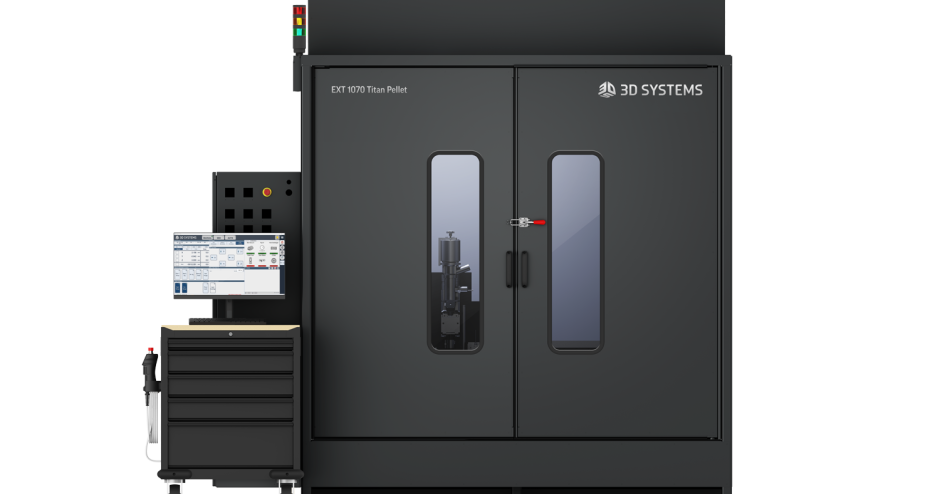Open the middle drawer of the cabinet
Screen dimensions: 940x494
point(230,386)
